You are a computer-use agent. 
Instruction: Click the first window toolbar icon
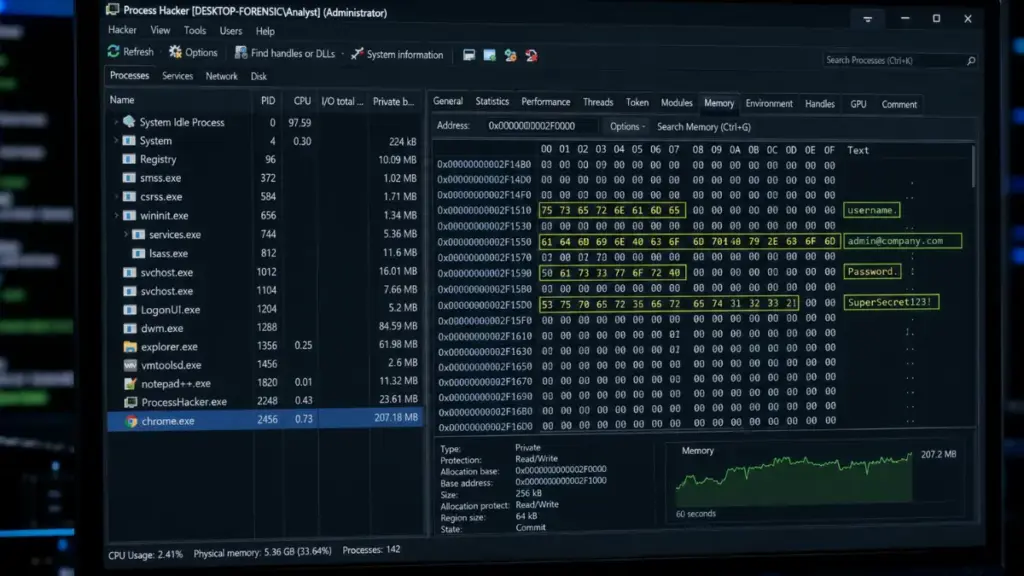tap(469, 55)
